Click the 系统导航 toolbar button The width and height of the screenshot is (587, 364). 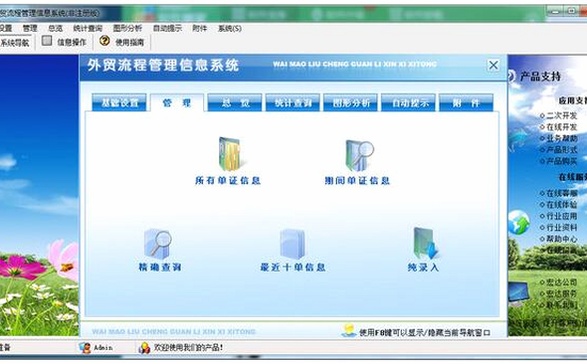[x=15, y=43]
